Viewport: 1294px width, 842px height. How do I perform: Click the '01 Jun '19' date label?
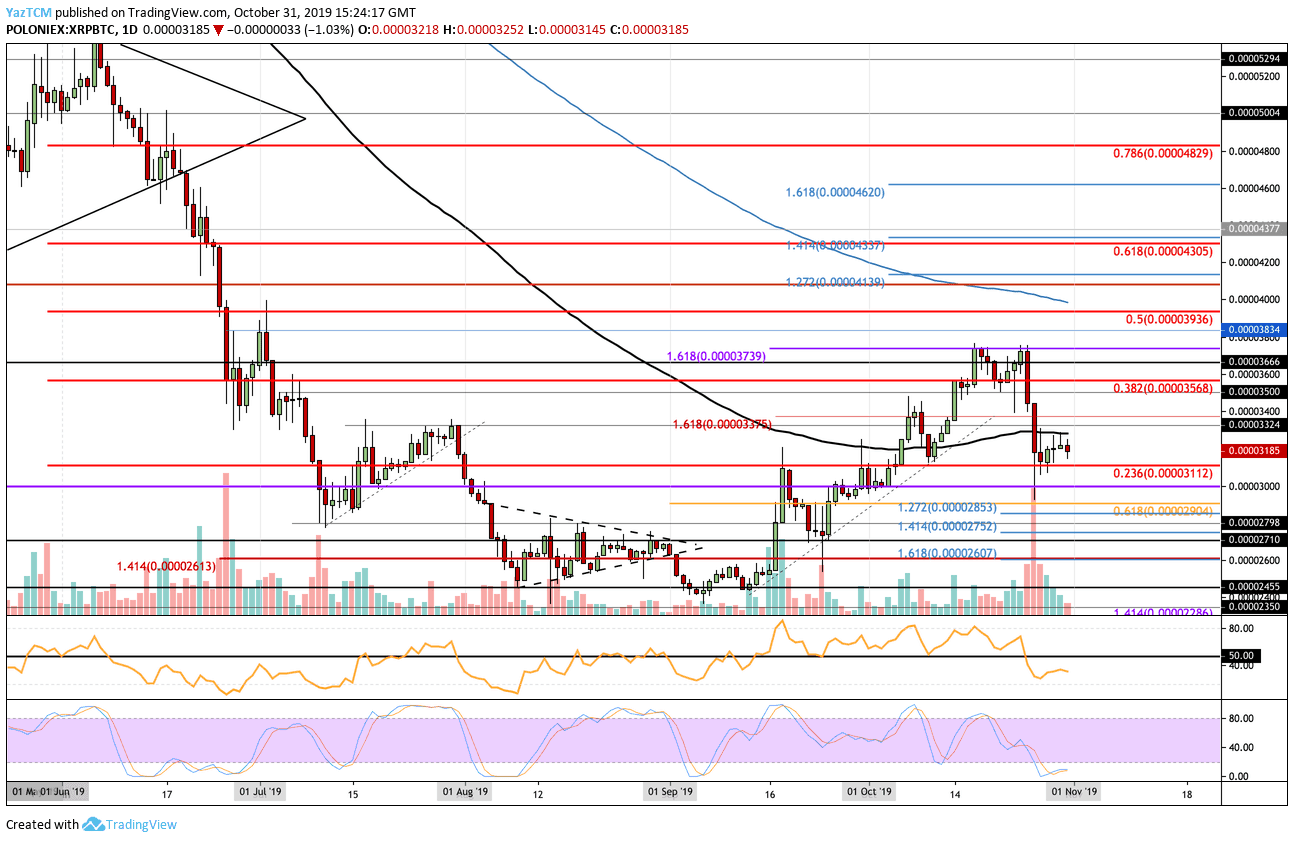point(64,791)
